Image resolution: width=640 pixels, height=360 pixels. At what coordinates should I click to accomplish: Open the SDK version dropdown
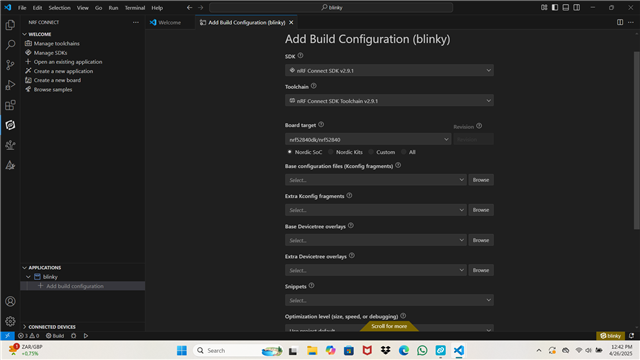389,70
